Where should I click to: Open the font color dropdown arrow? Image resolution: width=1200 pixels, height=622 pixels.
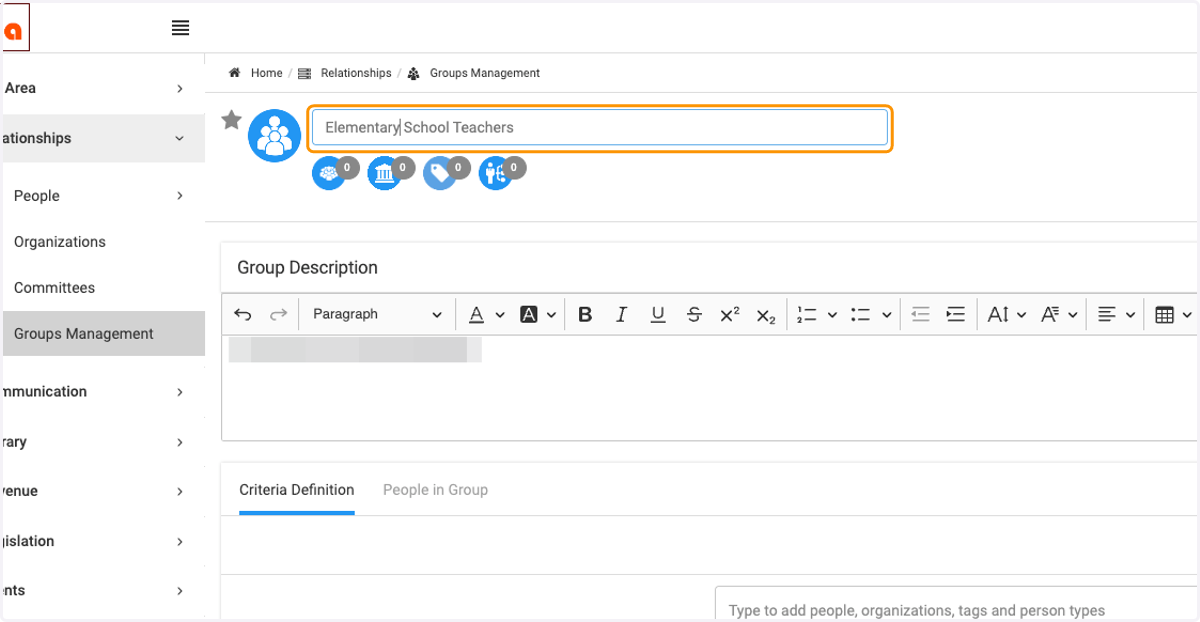500,315
